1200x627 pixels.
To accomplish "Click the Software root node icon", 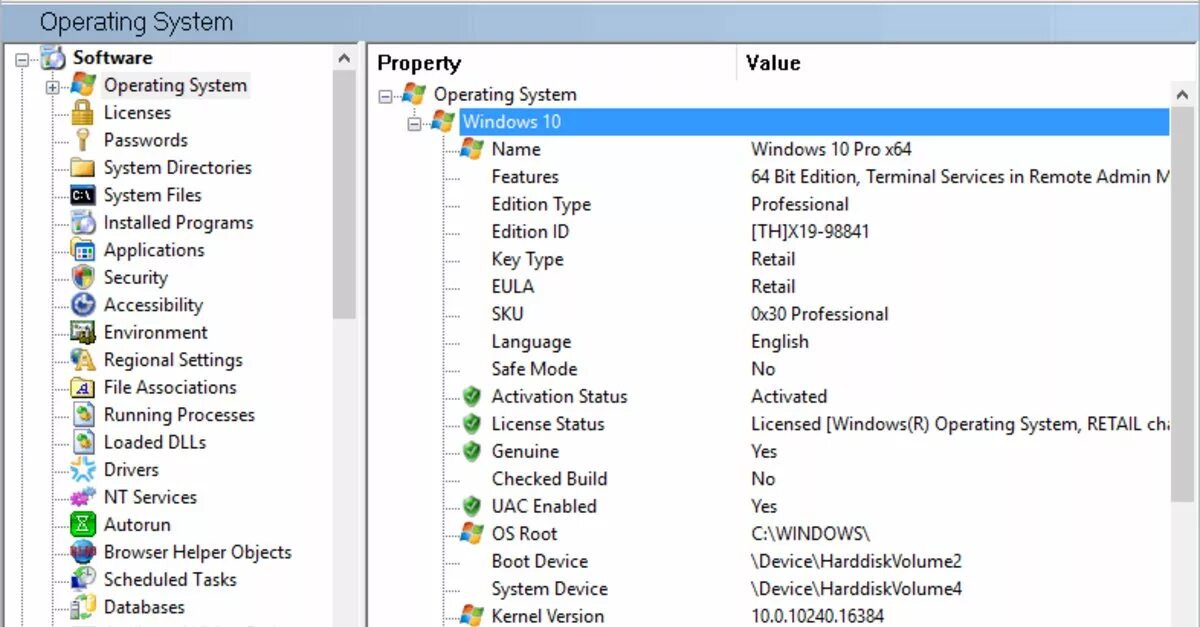I will point(55,58).
